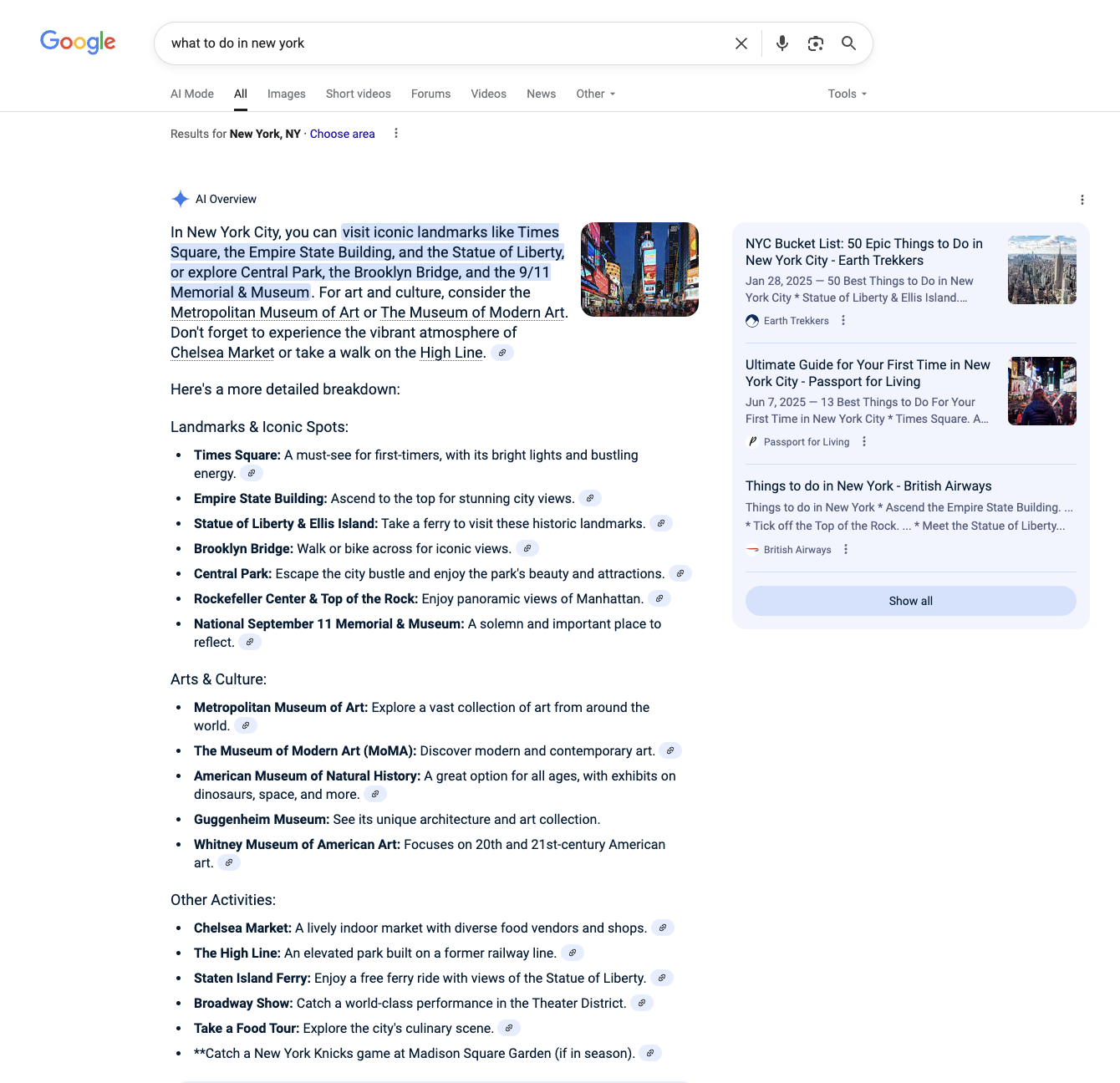Screen dimensions: 1120x1083
Task: Click the Google logo
Action: pyautogui.click(x=78, y=42)
